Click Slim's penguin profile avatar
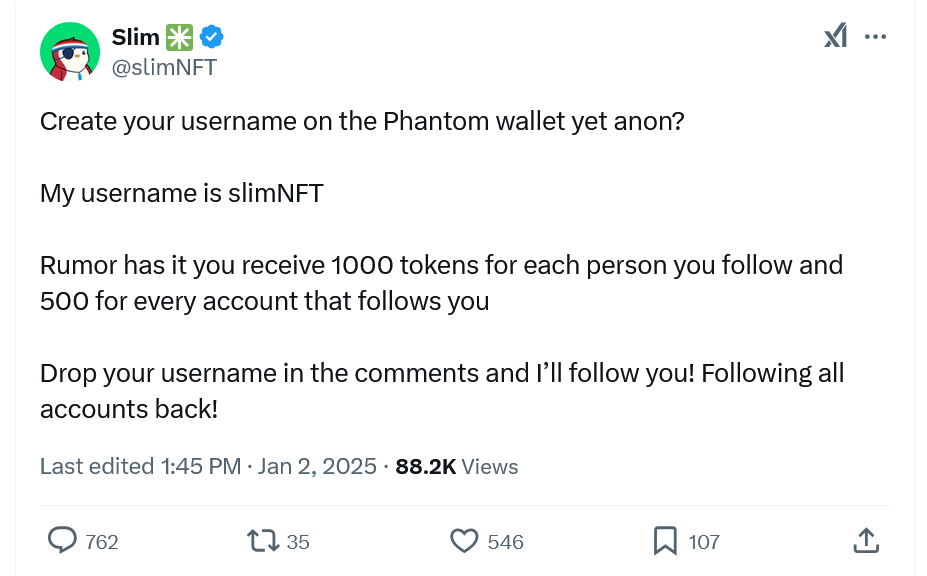 [x=69, y=51]
